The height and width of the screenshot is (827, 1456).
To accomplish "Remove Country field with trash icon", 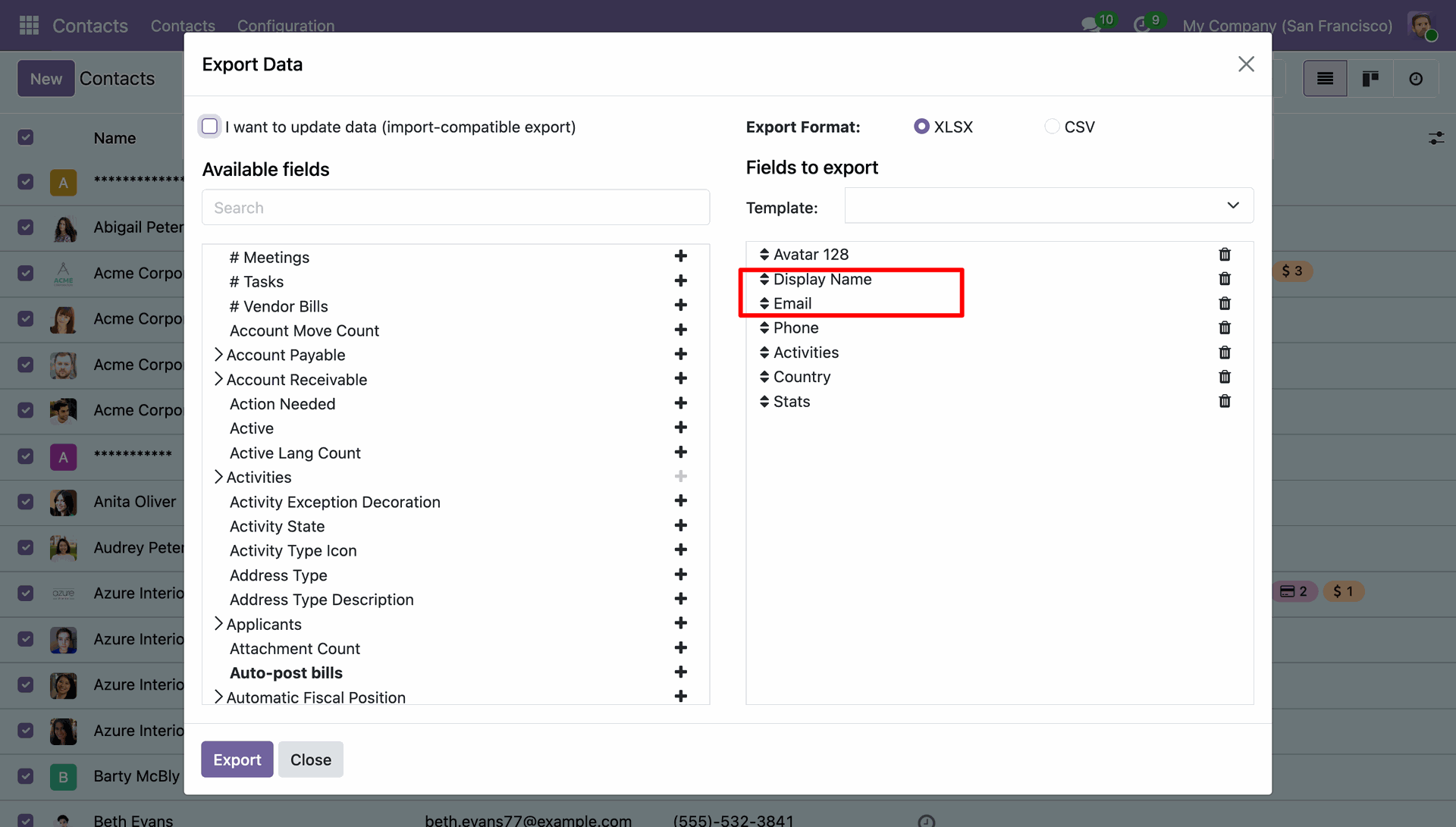I will click(1224, 377).
